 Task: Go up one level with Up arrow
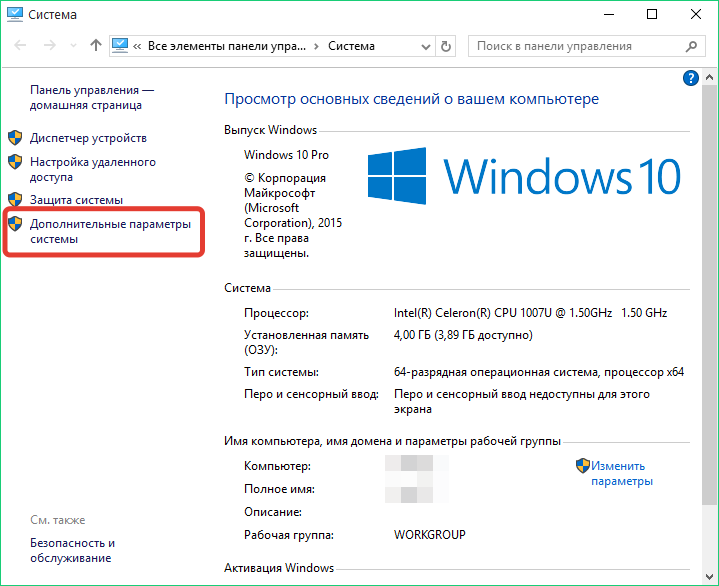[x=96, y=45]
